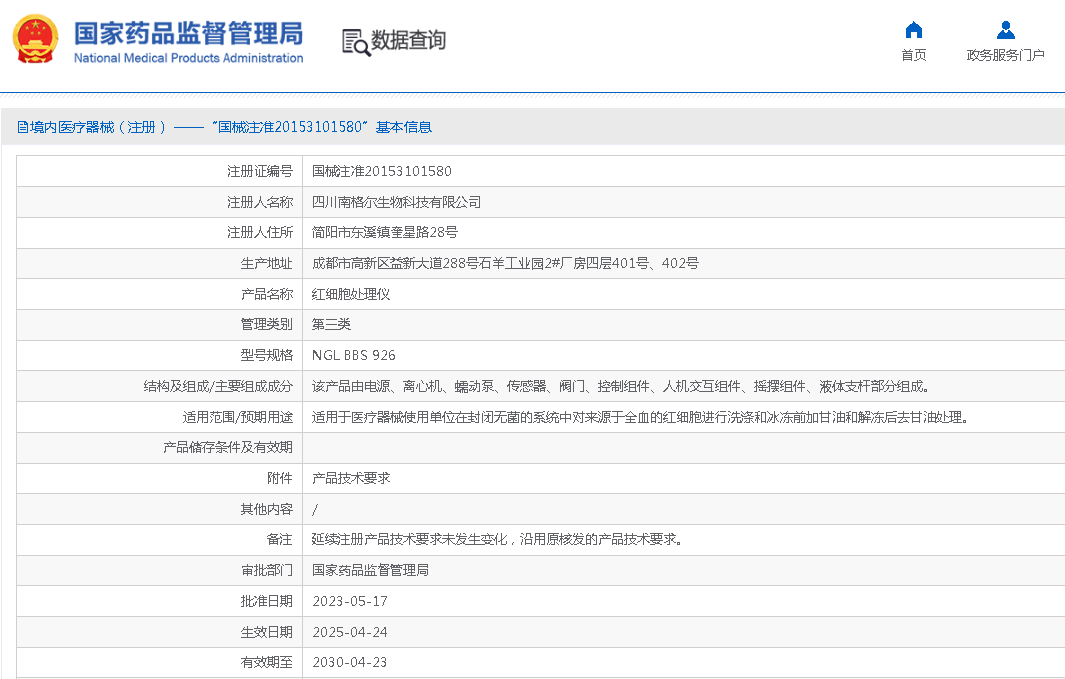This screenshot has height=679, width=1065.
Task: Click the 境内医疗器械（注册）基本信息 section header
Action: (x=224, y=127)
